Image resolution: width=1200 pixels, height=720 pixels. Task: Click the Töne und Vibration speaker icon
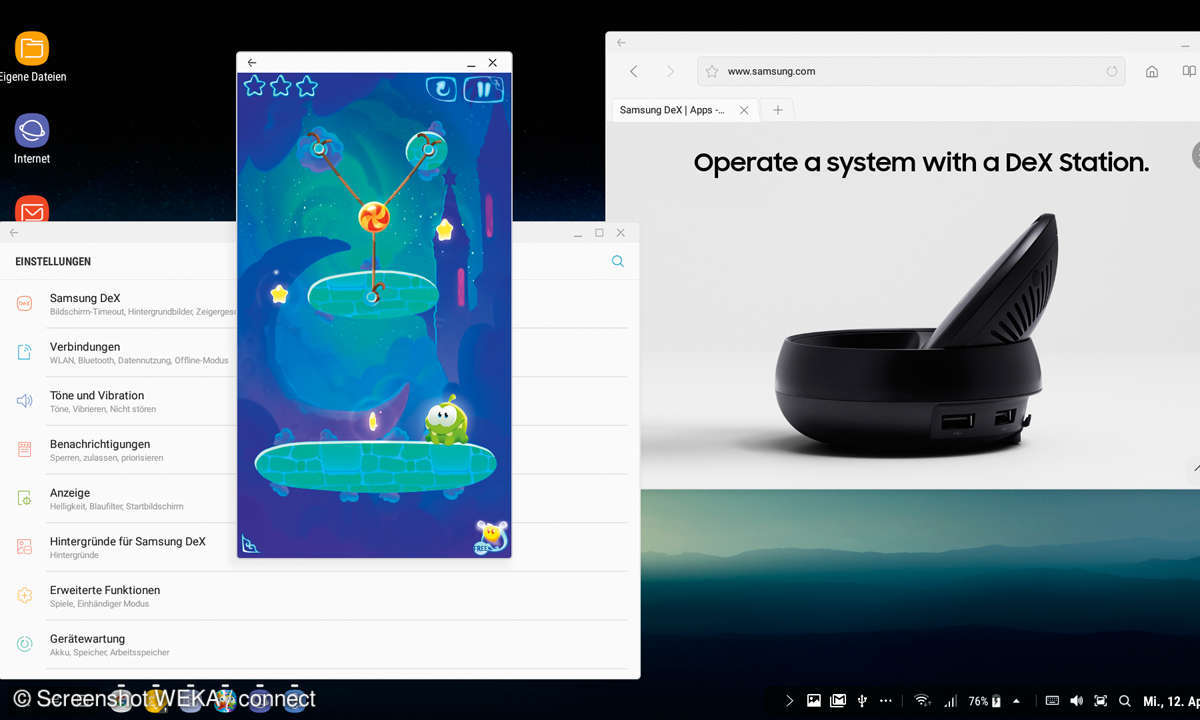tap(25, 401)
